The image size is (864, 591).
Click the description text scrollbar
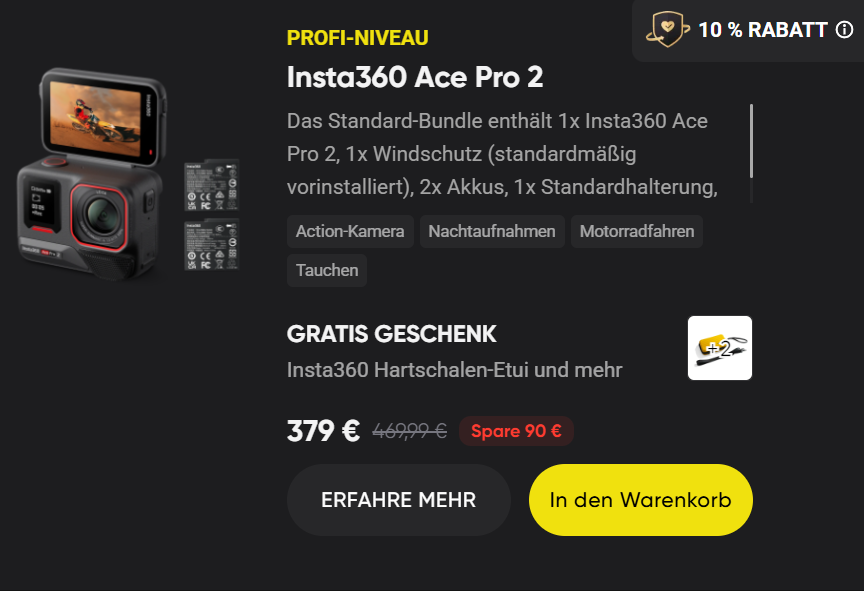751,153
